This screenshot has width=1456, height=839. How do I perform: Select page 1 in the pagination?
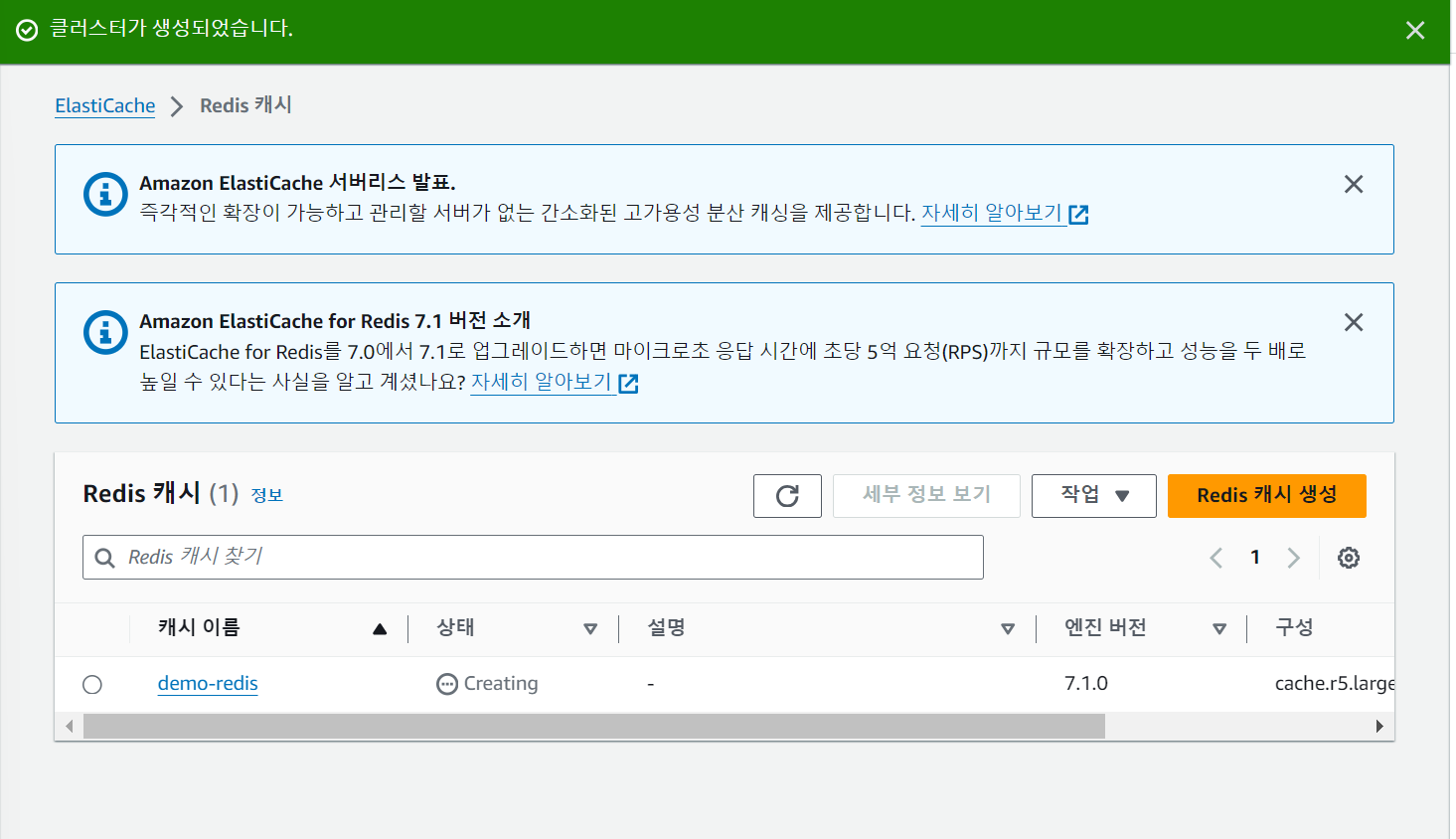1255,557
